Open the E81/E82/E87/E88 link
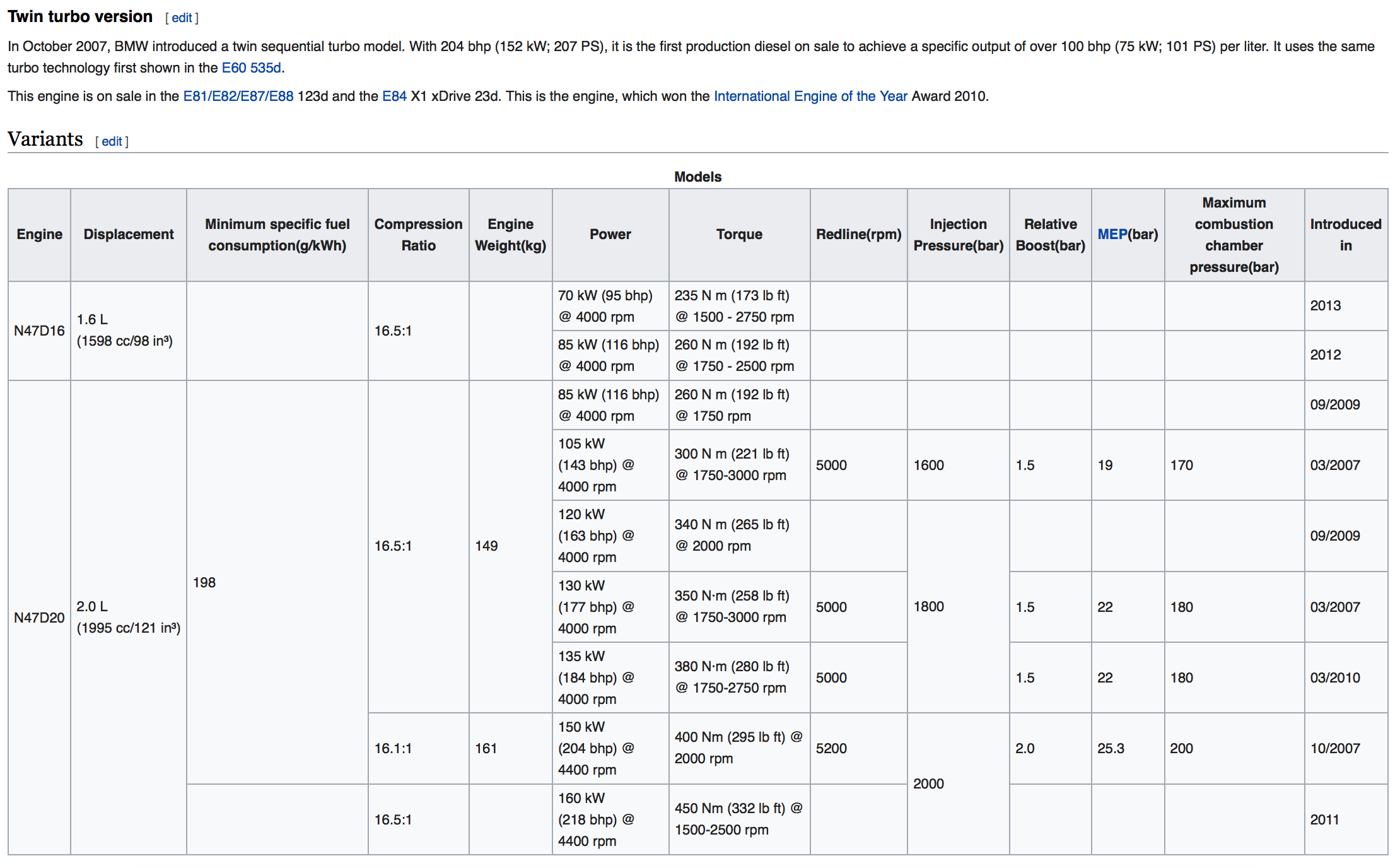Image resolution: width=1400 pixels, height=868 pixels. click(x=238, y=96)
